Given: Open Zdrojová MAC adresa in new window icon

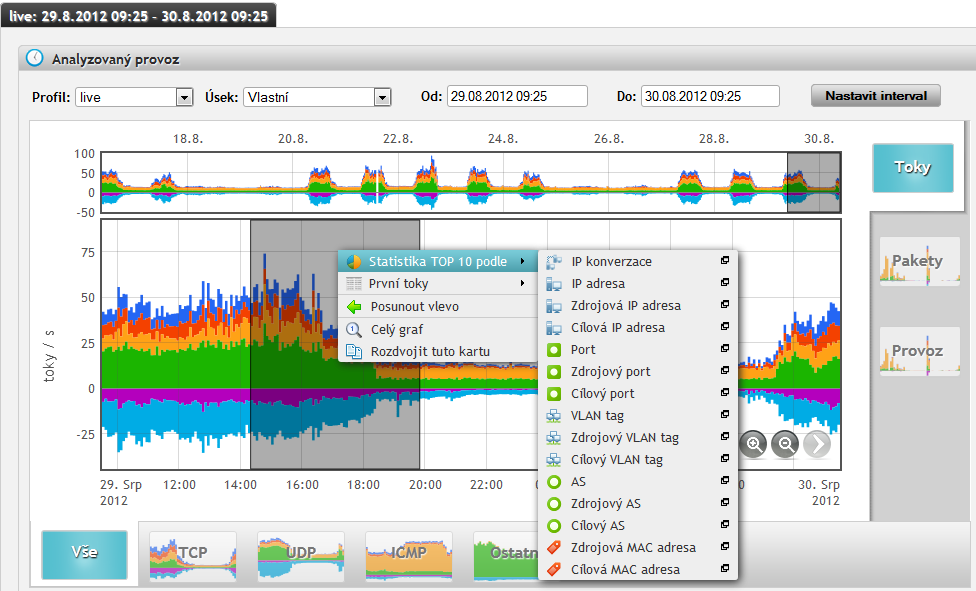Looking at the screenshot, I should 725,546.
